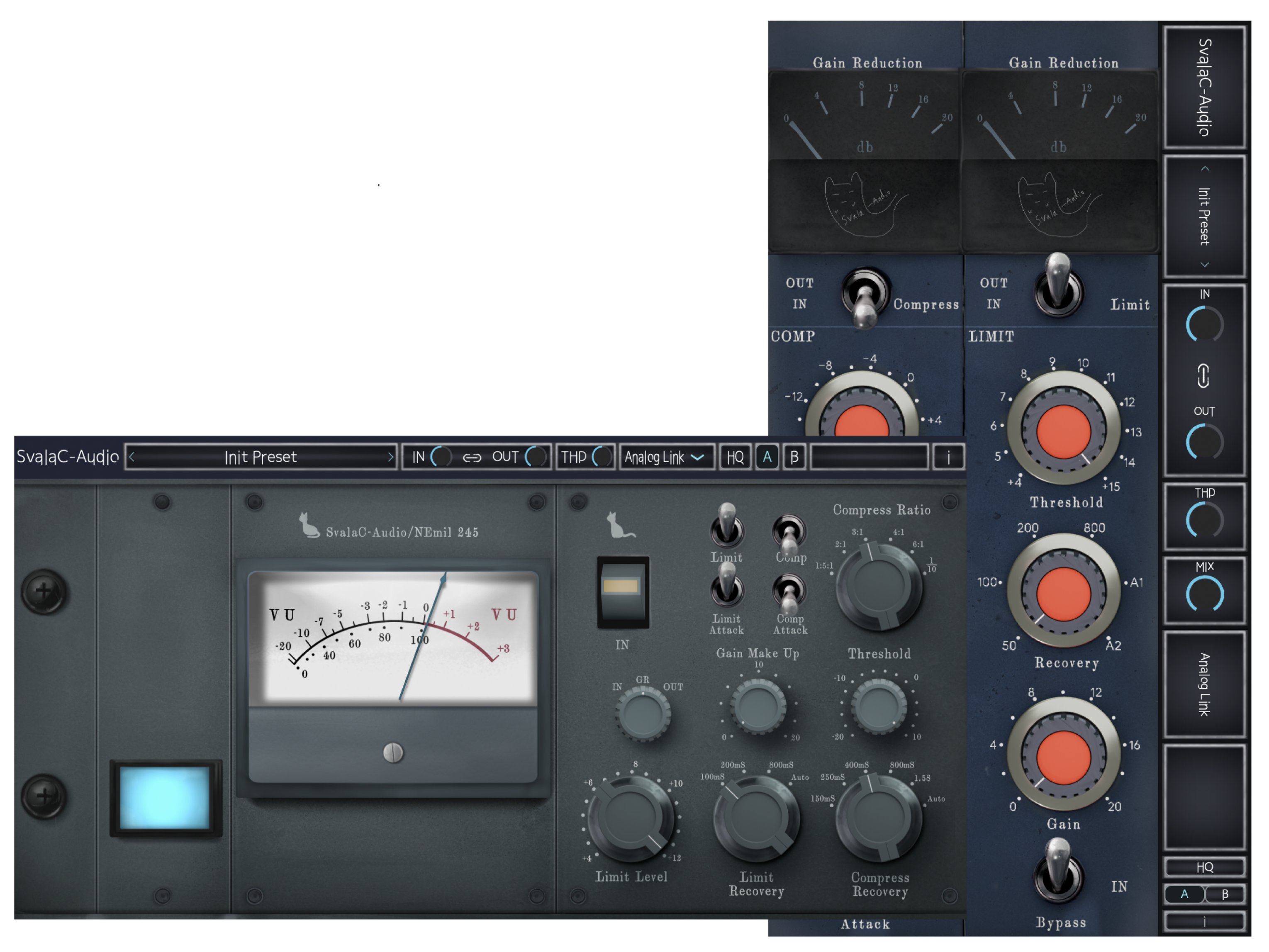Select state A in the right sidebar
The height and width of the screenshot is (952, 1269).
pos(1184,894)
